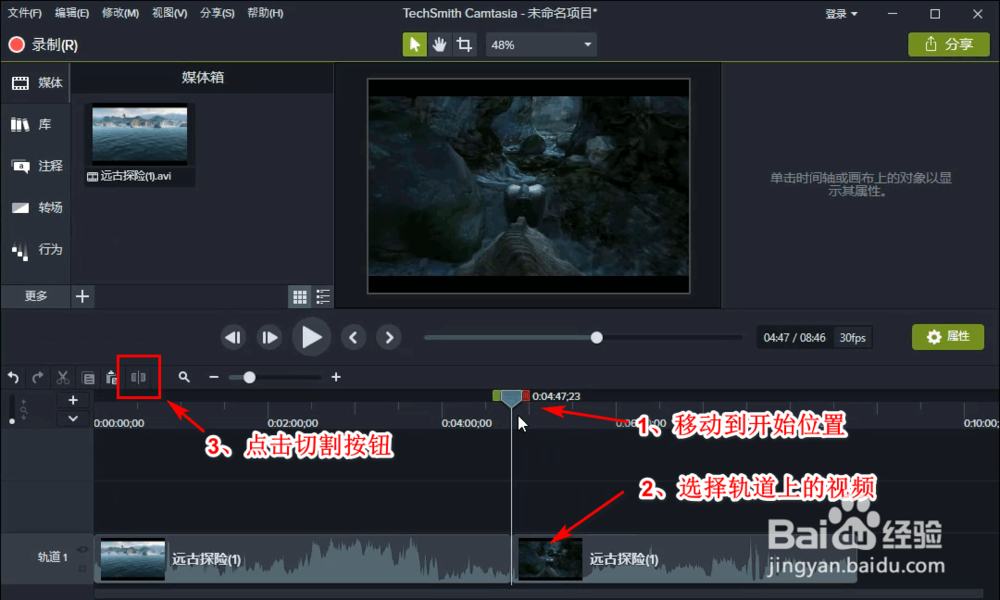Expand the track options chevron dropdown

73,419
